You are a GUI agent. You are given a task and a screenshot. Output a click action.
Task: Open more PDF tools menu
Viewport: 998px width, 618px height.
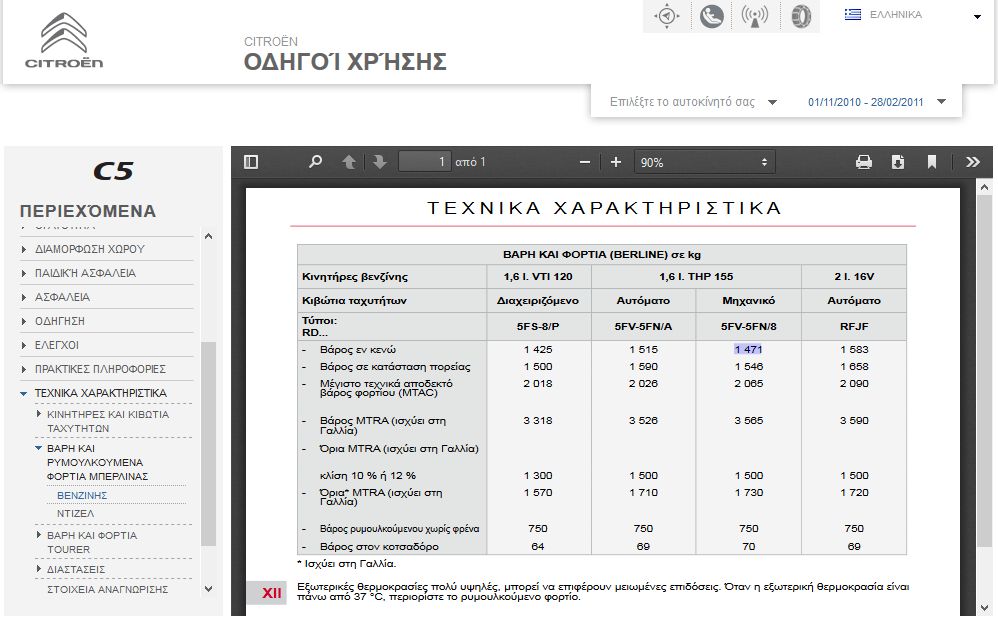(973, 162)
